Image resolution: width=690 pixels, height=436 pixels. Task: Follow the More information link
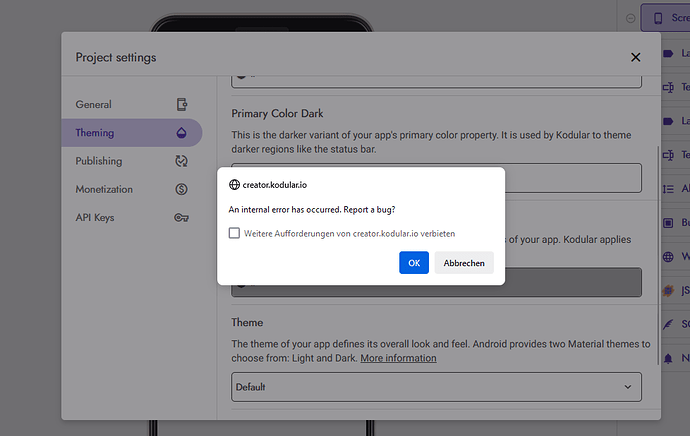pyautogui.click(x=398, y=358)
